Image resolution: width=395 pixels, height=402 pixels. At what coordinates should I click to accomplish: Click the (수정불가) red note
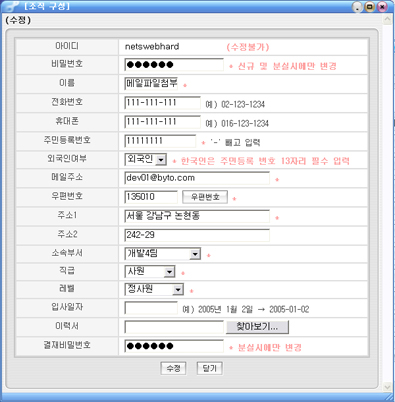[248, 47]
